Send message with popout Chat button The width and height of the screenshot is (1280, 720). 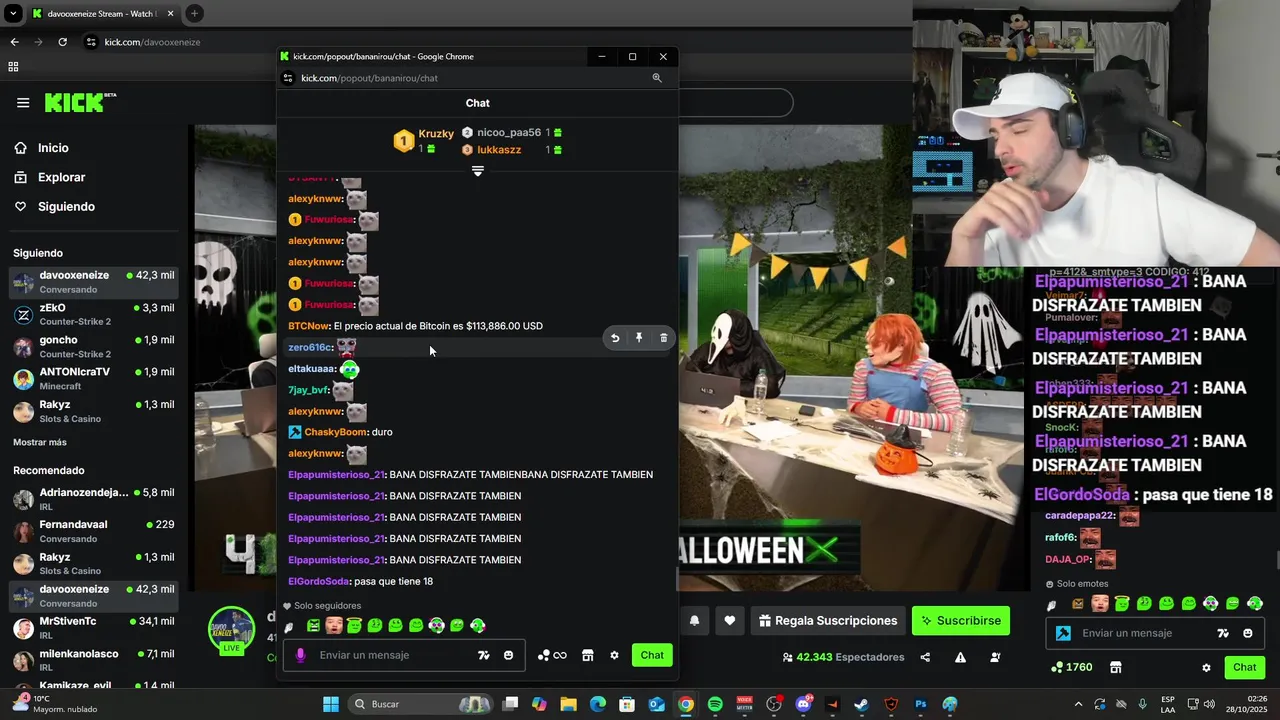[x=652, y=655]
